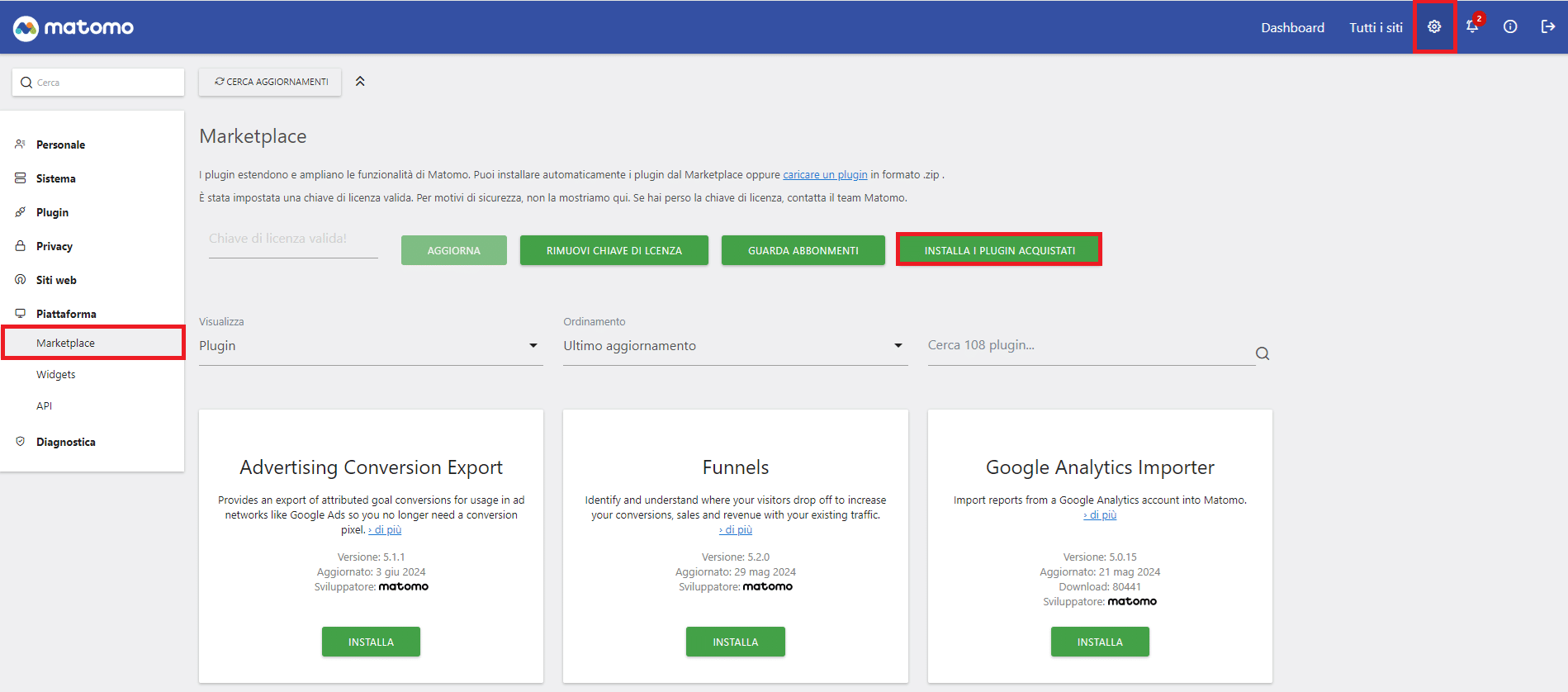
Task: Click the Google Analytics Importer title
Action: coord(1100,467)
